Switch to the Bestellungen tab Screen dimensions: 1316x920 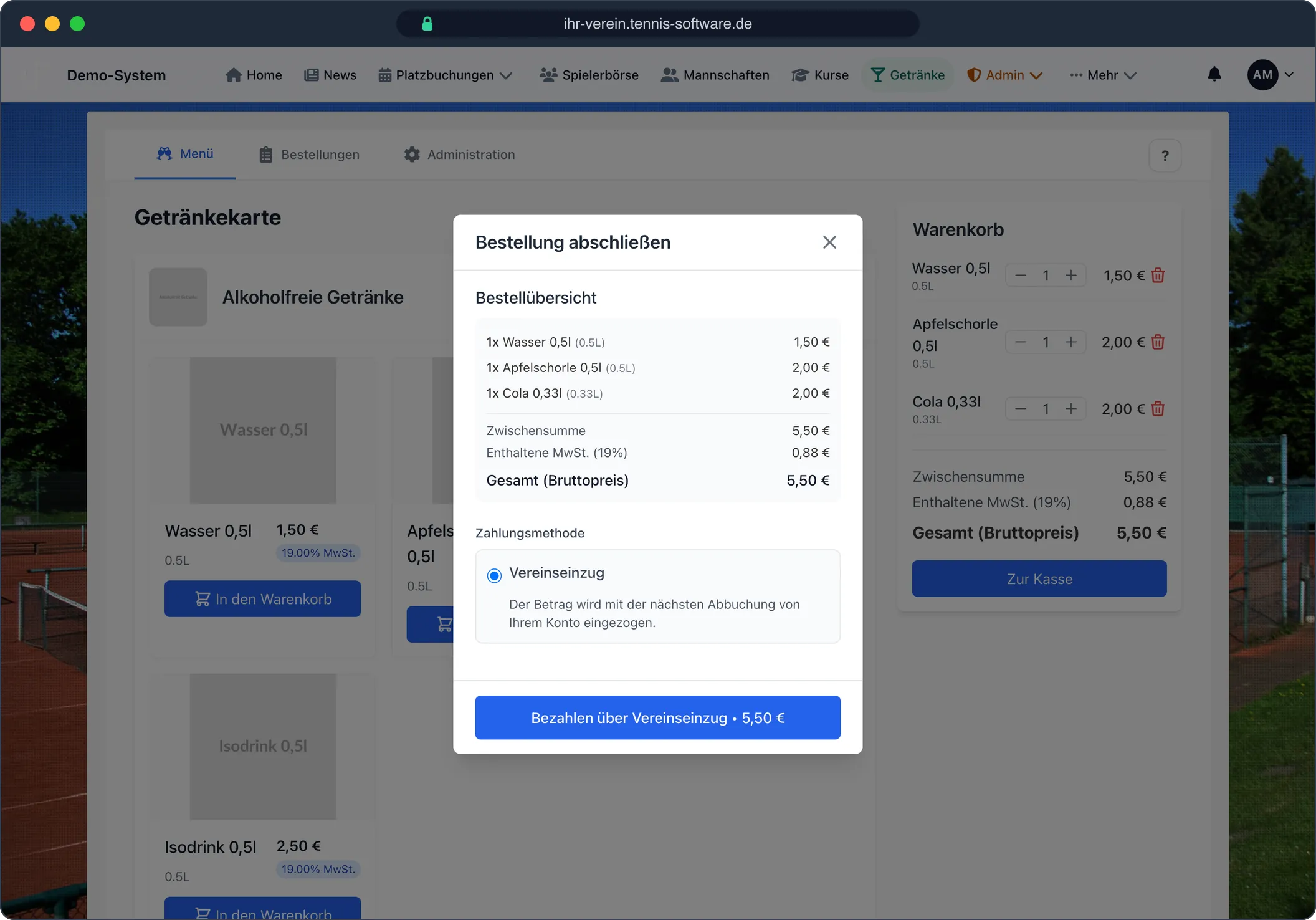[309, 155]
